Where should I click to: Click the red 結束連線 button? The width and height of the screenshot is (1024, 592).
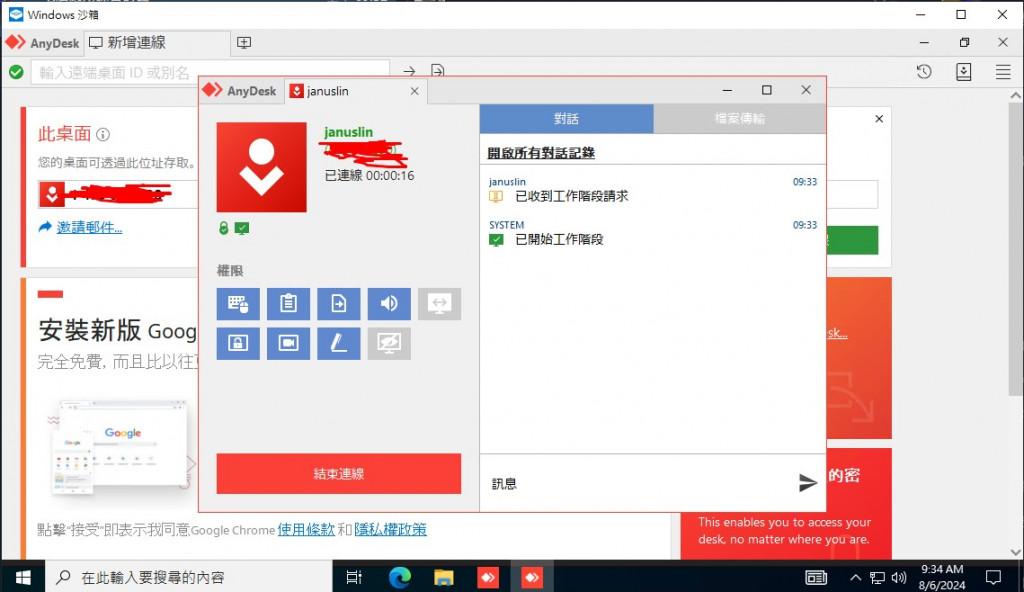click(338, 474)
